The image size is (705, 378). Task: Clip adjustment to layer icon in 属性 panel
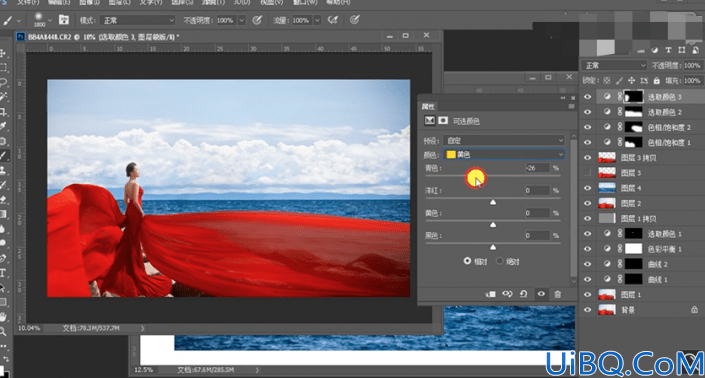tap(491, 294)
